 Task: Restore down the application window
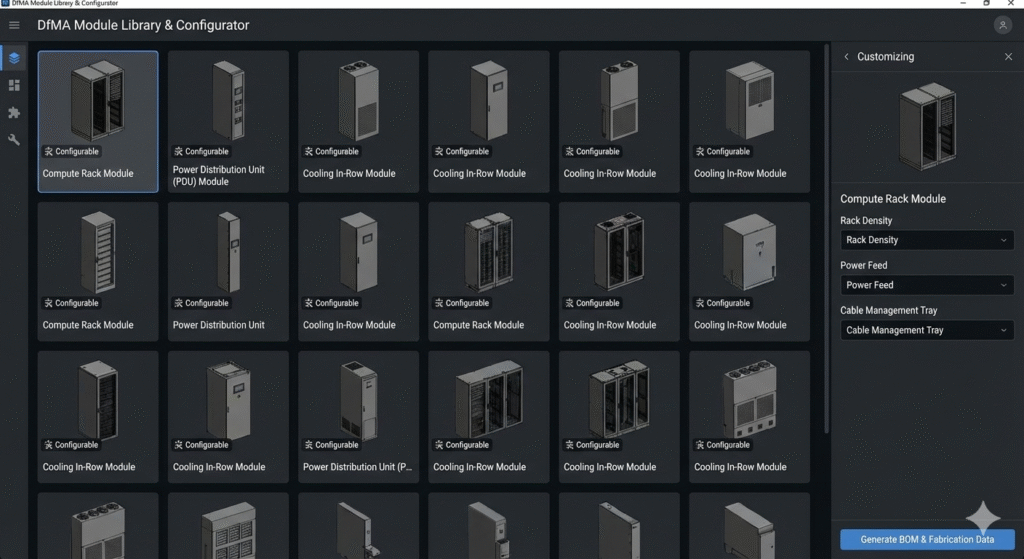pos(986,3)
